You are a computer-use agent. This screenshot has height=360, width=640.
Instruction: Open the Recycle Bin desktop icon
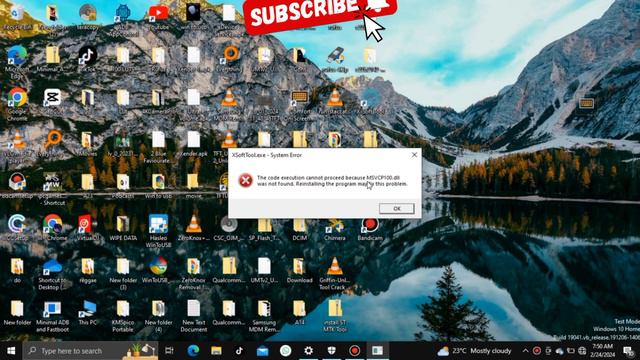click(17, 16)
